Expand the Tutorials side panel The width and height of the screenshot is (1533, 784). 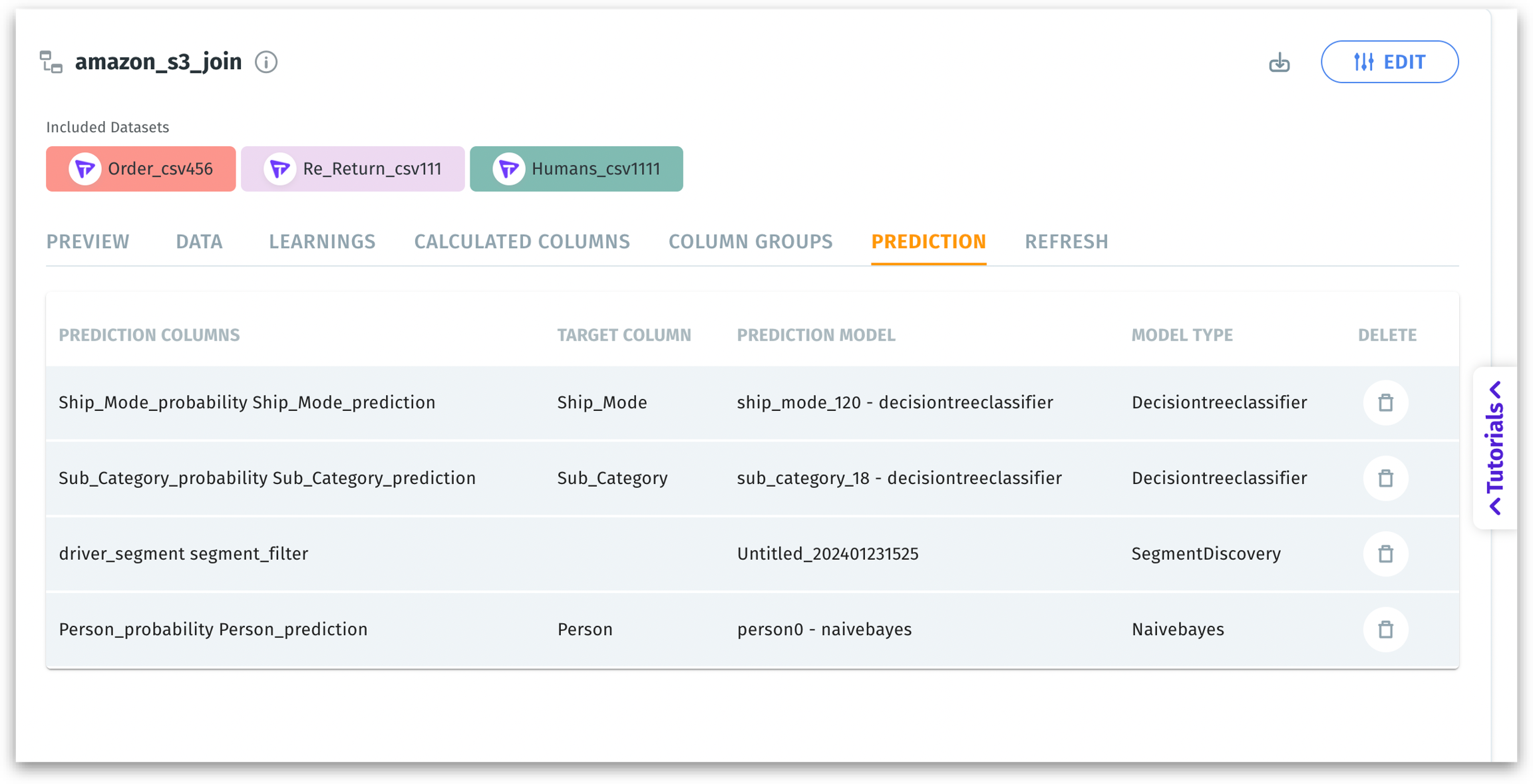(1495, 448)
